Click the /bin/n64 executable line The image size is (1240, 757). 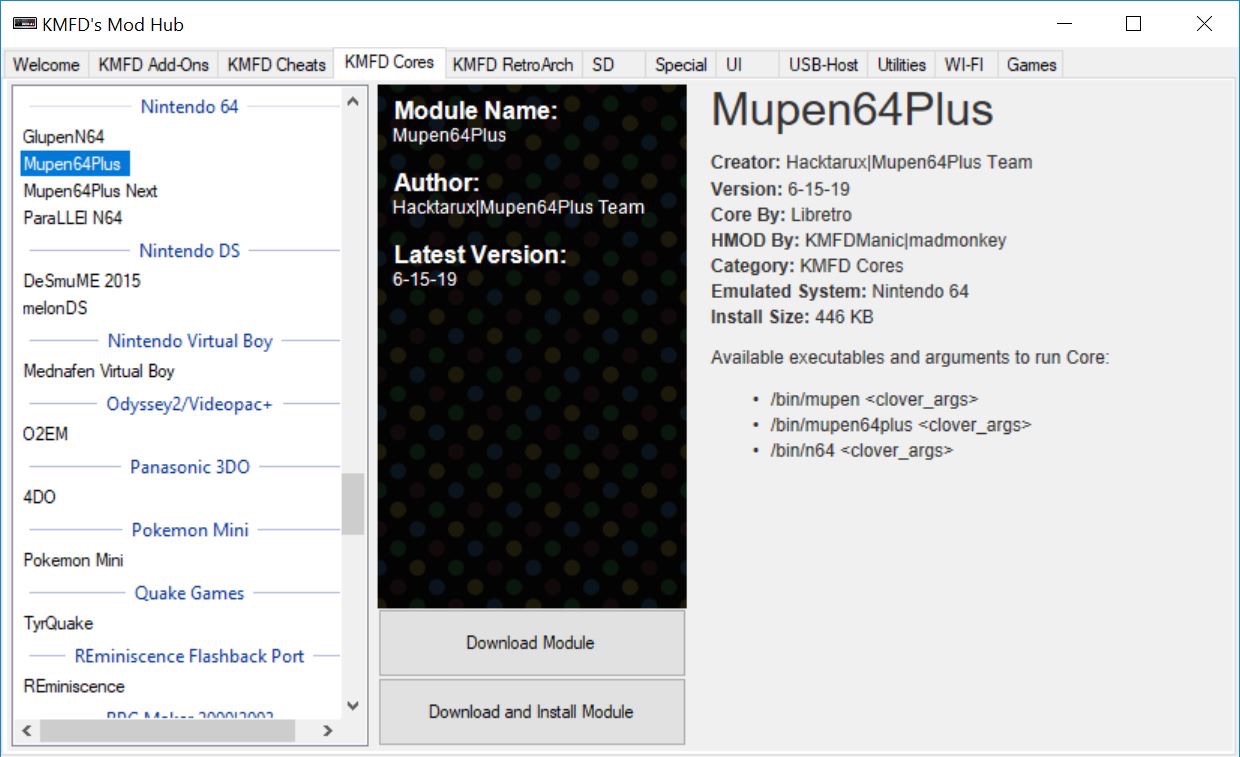[x=861, y=451]
